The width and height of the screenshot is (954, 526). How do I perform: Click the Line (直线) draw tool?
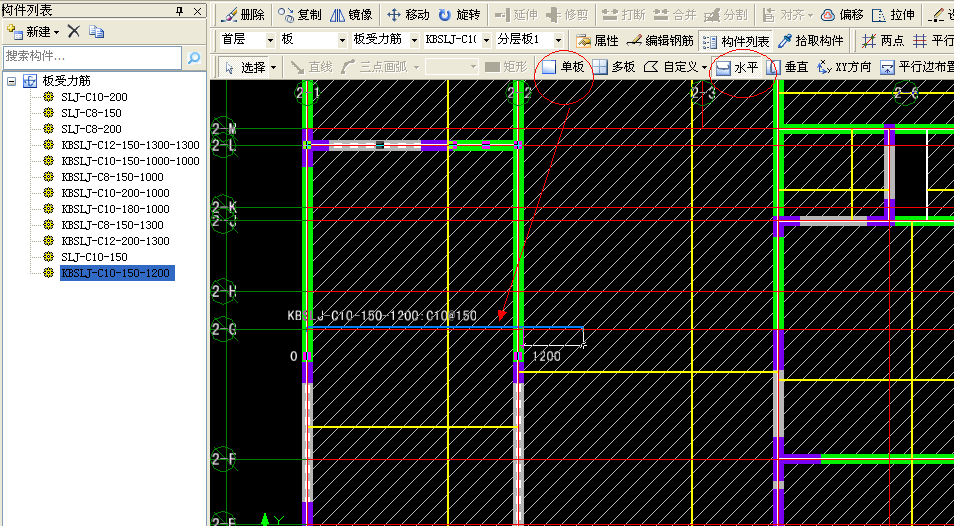(x=311, y=67)
